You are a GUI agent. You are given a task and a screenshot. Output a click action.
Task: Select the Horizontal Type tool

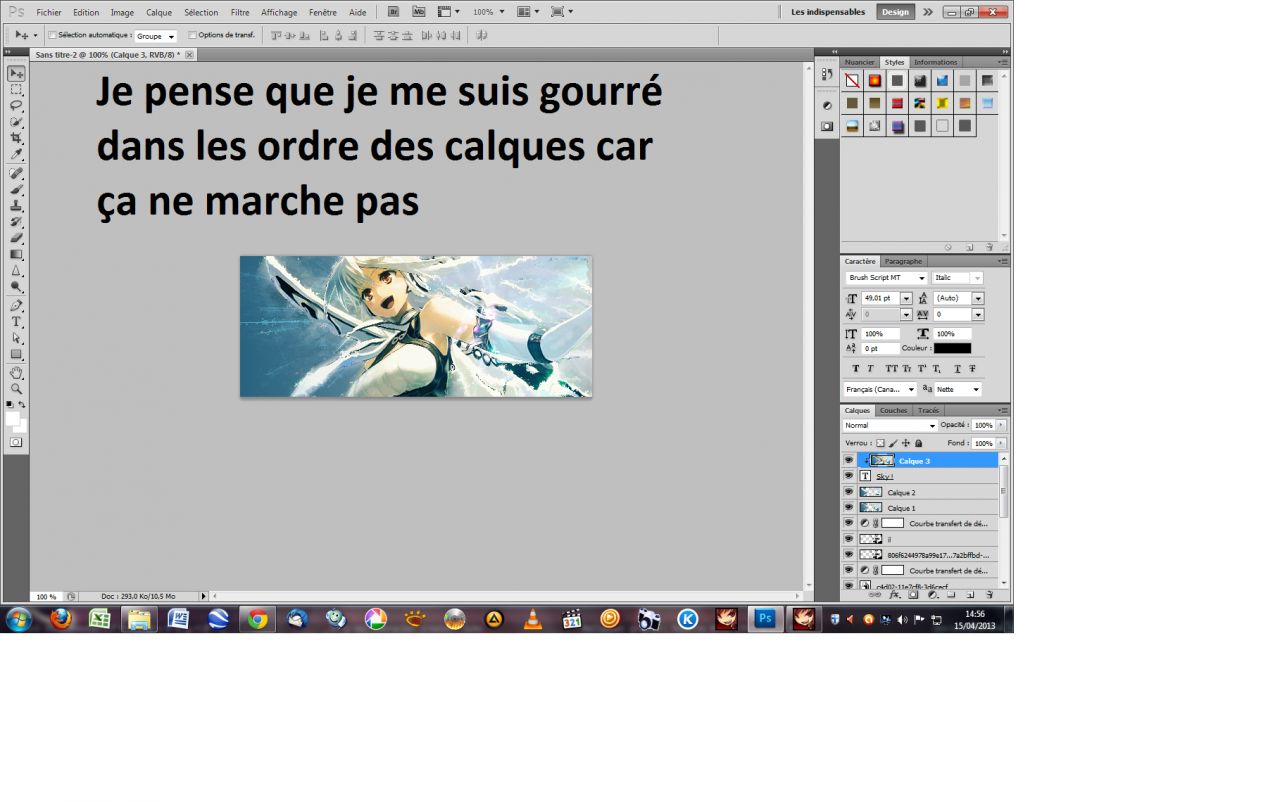tap(16, 322)
